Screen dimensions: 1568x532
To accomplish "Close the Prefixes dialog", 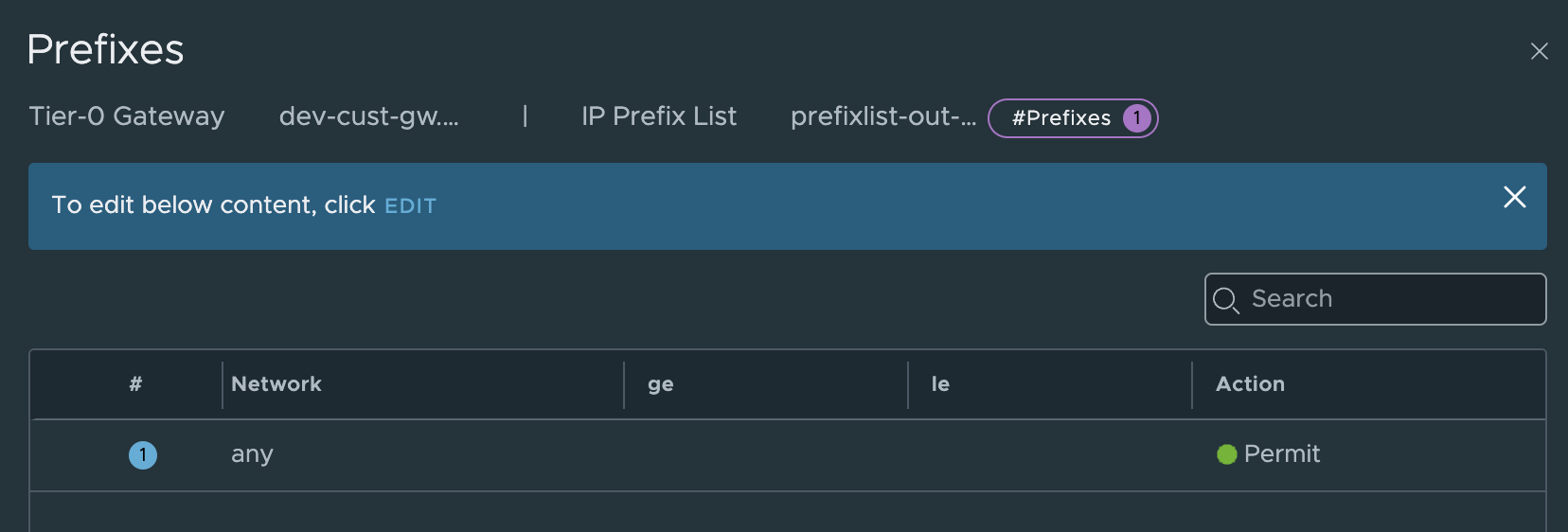I will point(1539,52).
